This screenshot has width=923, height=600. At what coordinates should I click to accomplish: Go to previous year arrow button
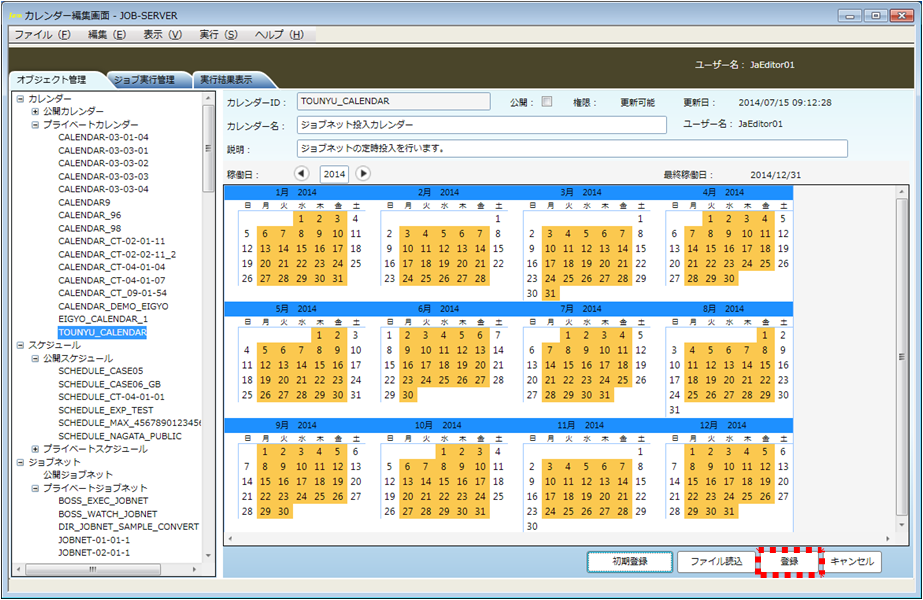point(301,174)
